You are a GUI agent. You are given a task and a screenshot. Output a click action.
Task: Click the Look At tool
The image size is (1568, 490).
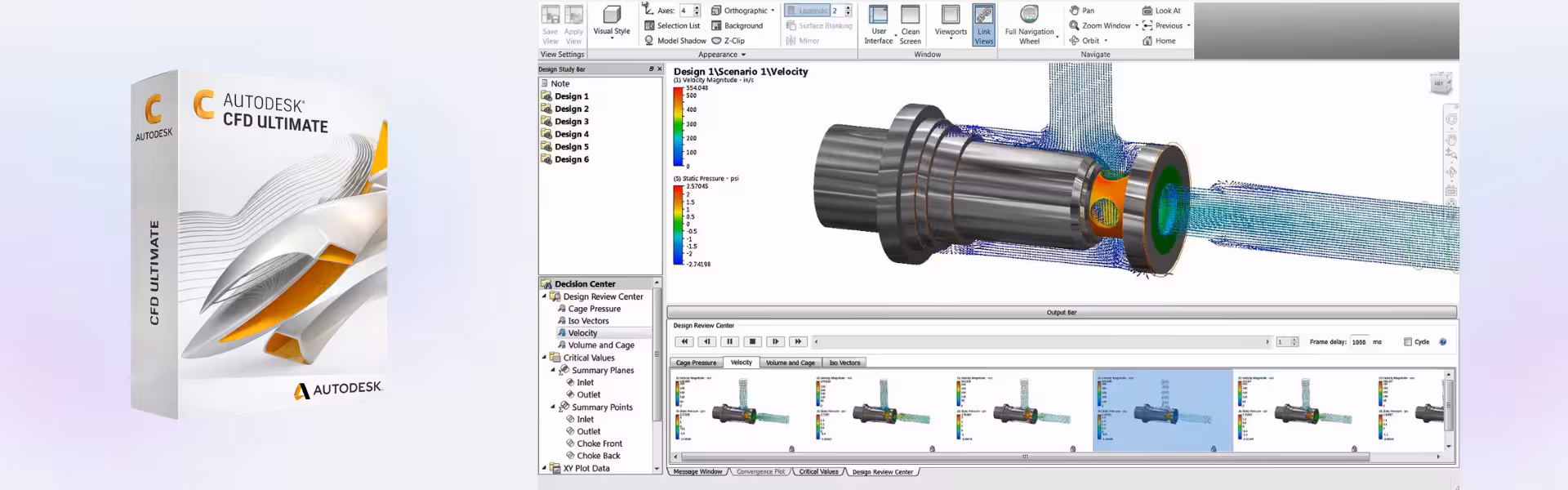1161,11
